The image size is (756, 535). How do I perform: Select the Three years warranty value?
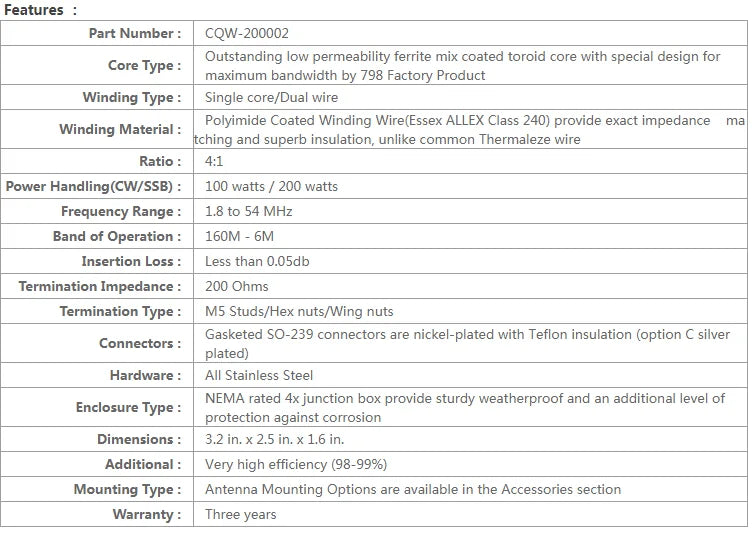pos(241,515)
